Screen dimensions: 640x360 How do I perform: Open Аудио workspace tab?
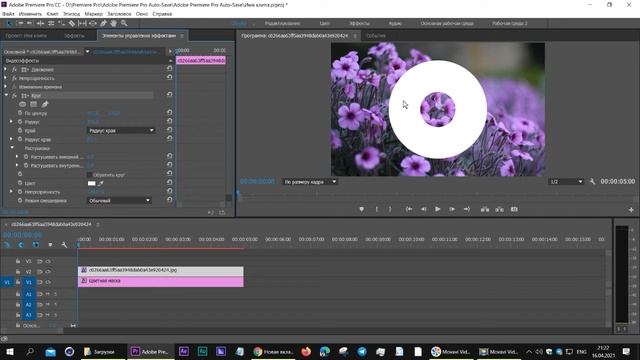tap(395, 24)
